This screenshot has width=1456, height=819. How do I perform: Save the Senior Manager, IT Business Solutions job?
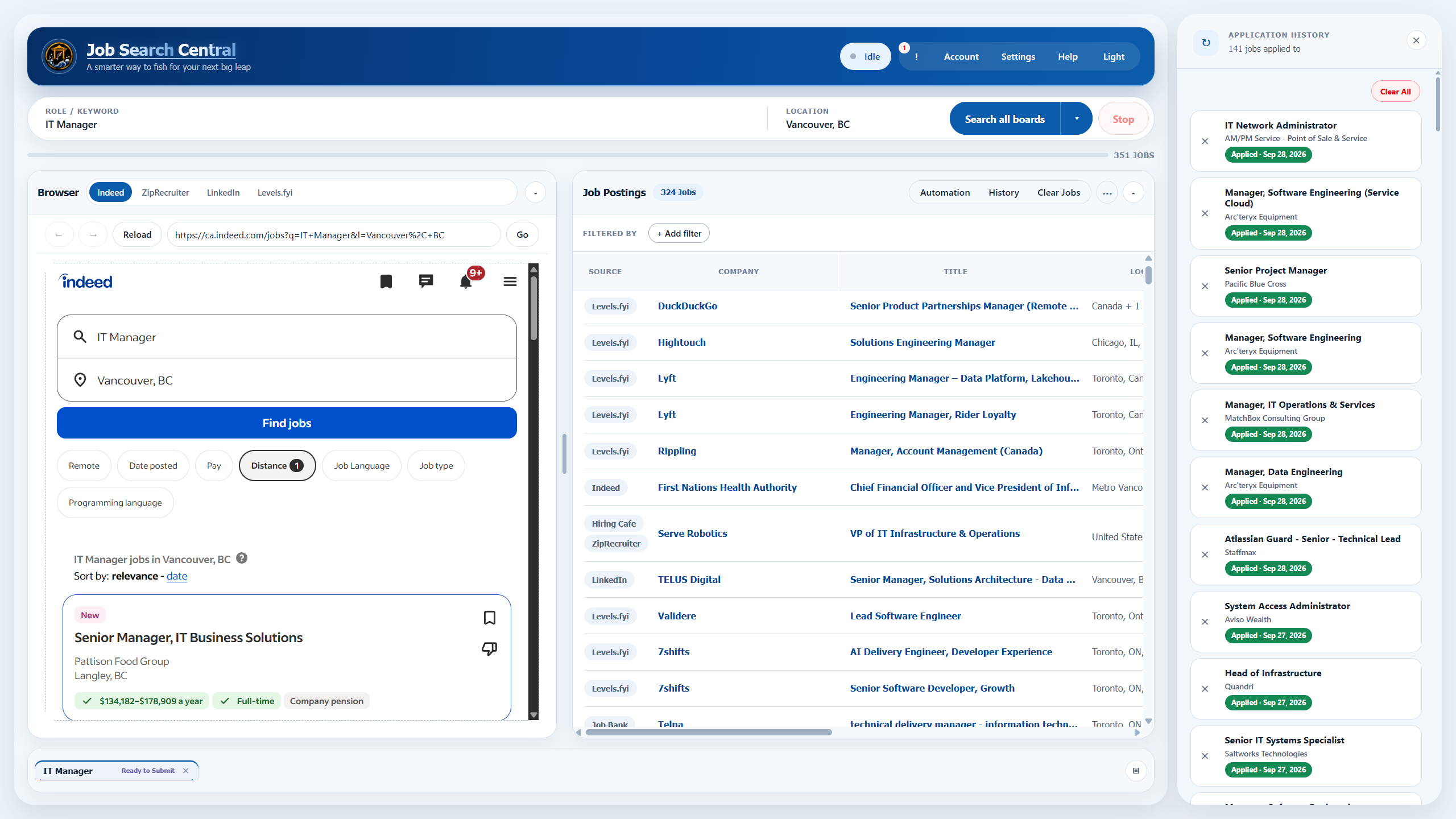click(490, 618)
